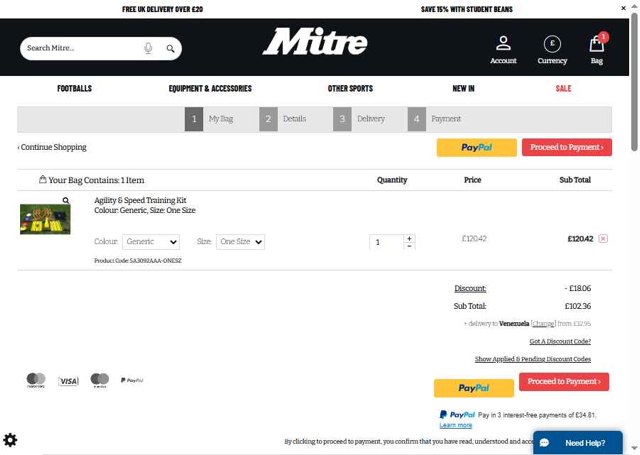This screenshot has width=640, height=455.
Task: Select step 1 My Bag
Action: tap(209, 119)
